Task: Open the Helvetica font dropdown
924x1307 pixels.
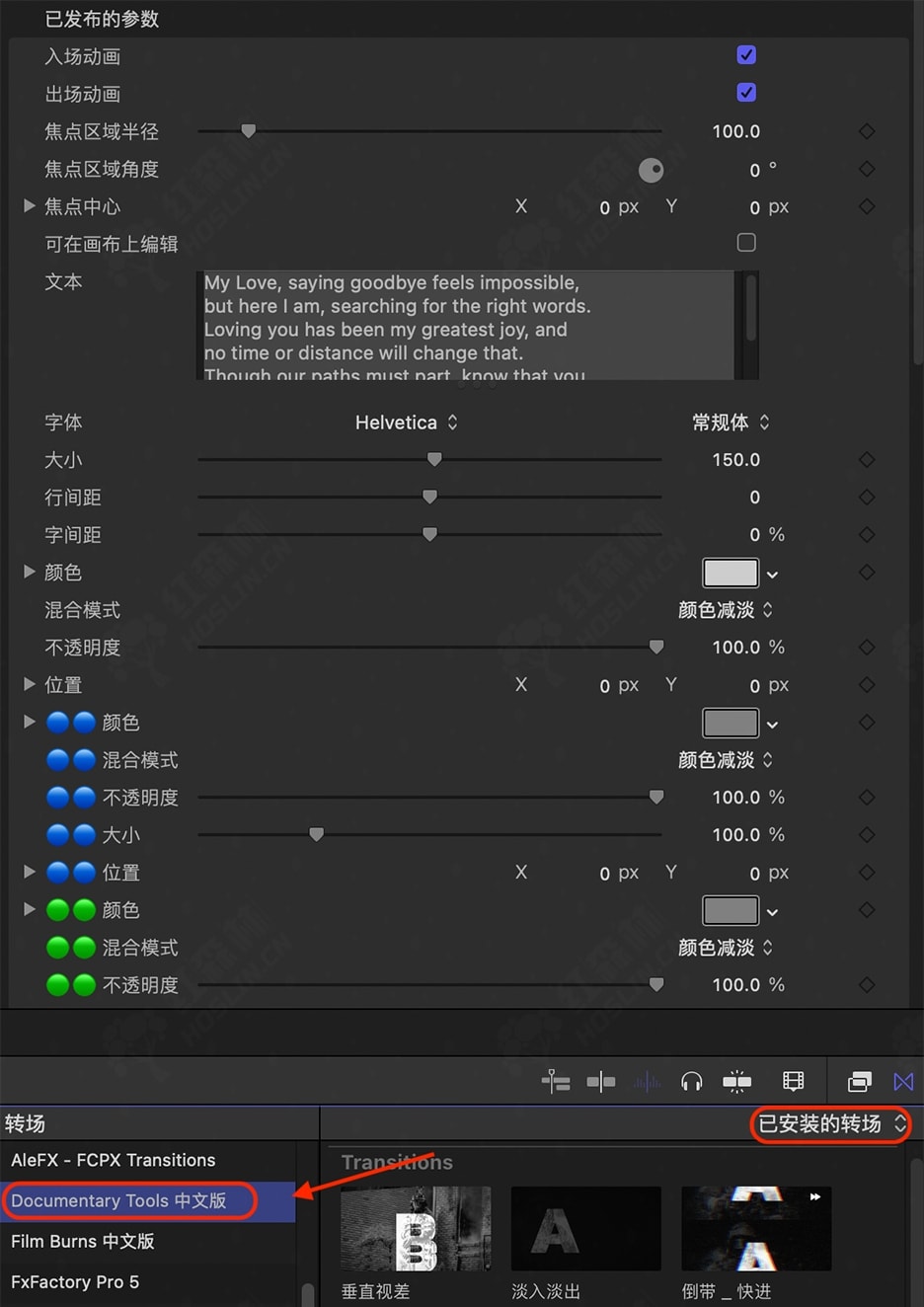Action: tap(407, 423)
